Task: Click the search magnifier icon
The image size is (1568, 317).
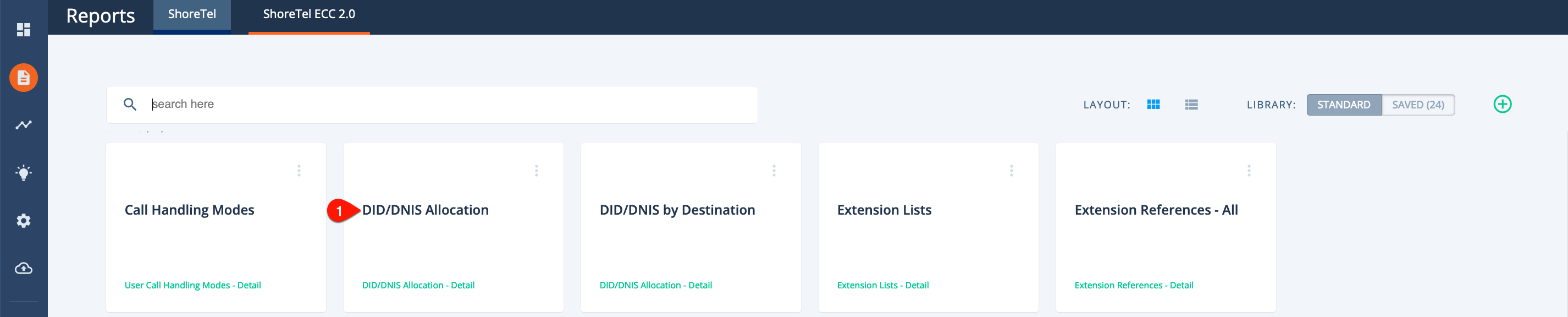Action: (130, 104)
